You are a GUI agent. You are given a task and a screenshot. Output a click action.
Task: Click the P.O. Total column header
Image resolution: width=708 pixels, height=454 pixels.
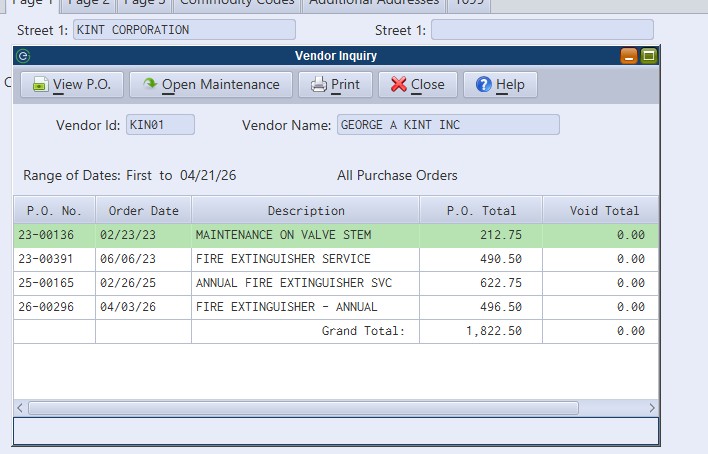[481, 211]
